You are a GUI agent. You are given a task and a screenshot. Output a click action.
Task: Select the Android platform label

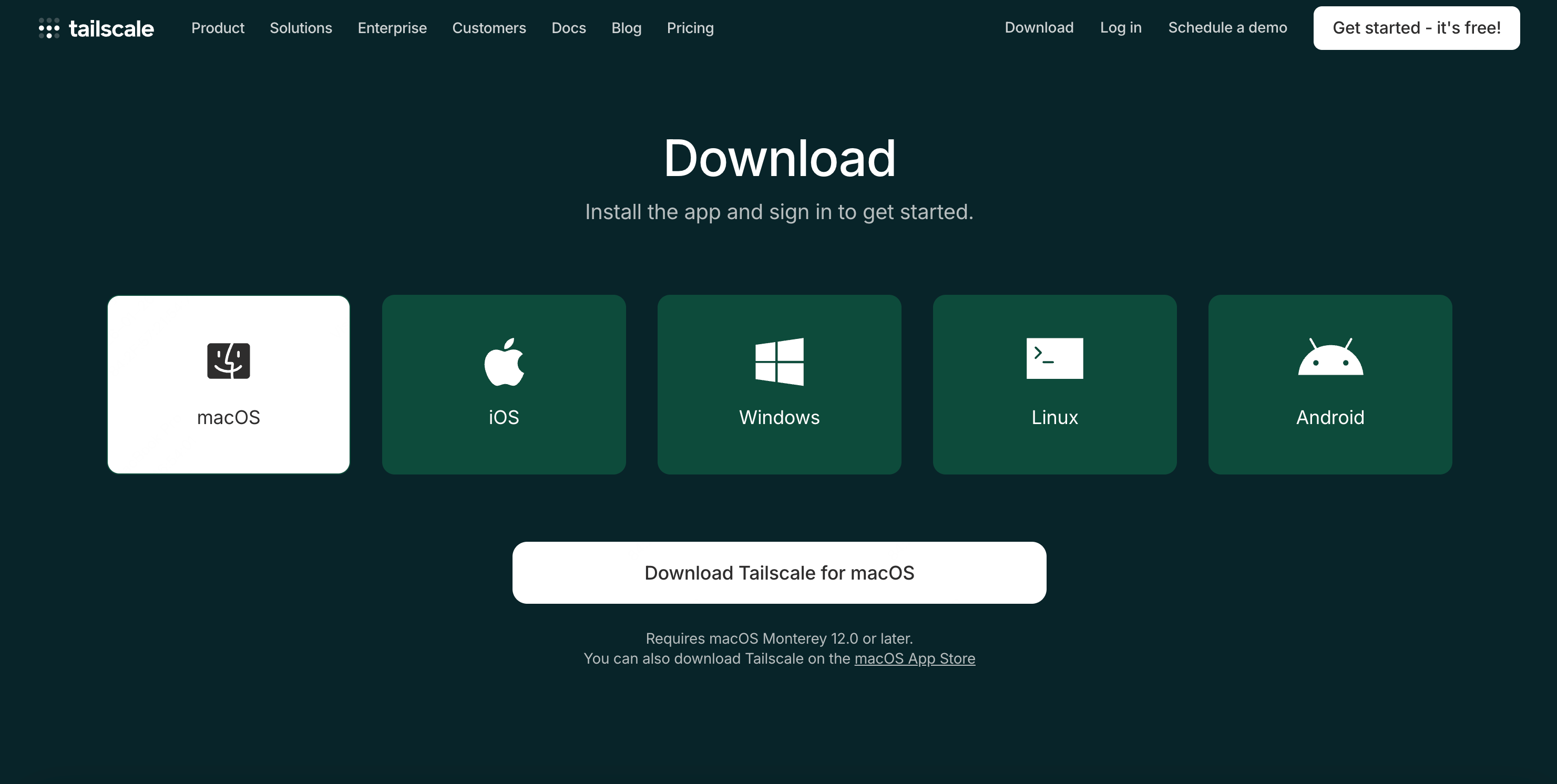[x=1330, y=417]
